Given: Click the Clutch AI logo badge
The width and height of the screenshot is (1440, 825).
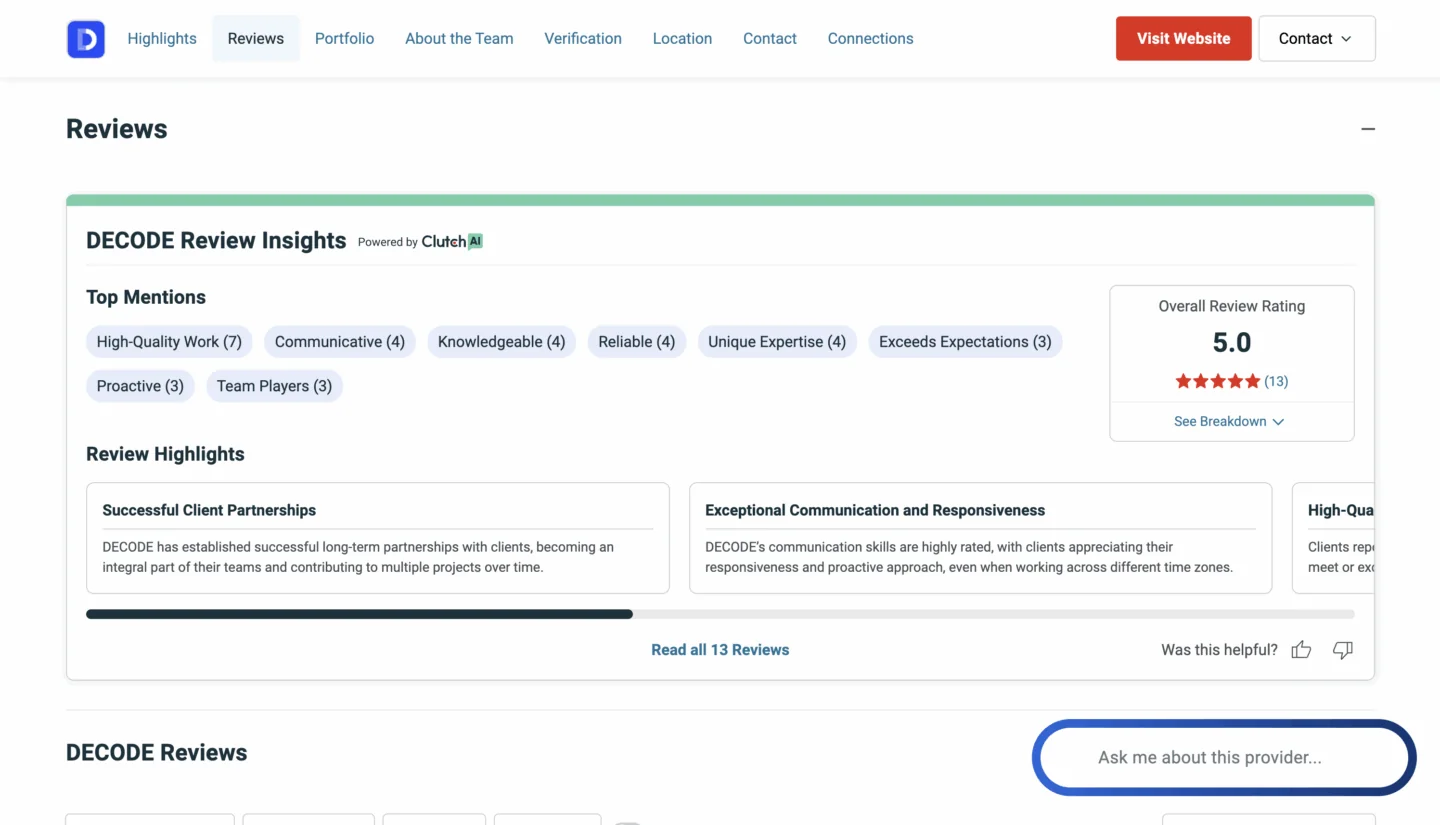Looking at the screenshot, I should [452, 241].
